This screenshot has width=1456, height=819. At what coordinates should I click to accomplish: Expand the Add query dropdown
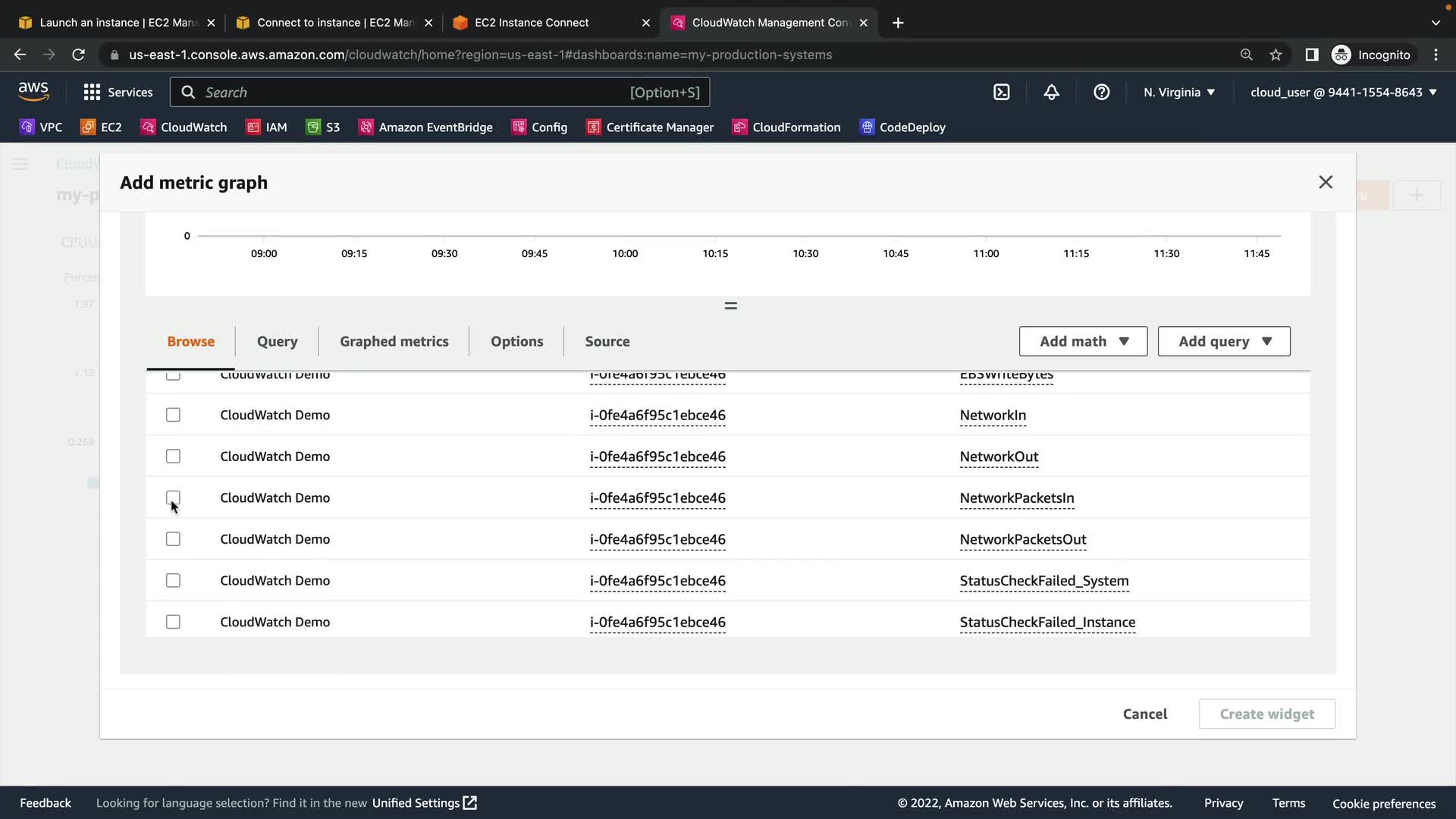coord(1223,341)
